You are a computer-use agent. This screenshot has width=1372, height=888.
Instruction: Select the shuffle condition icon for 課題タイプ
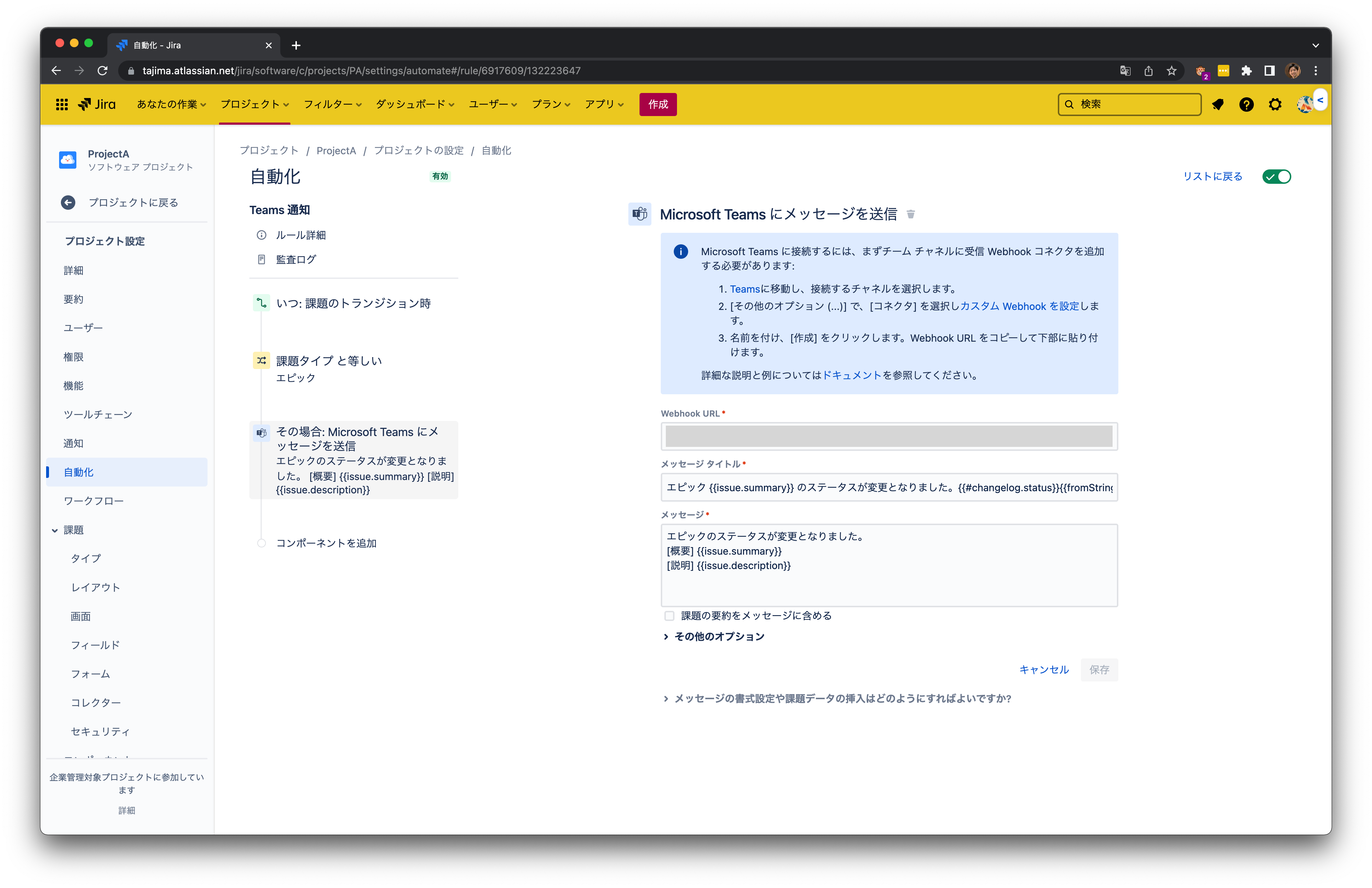[262, 361]
